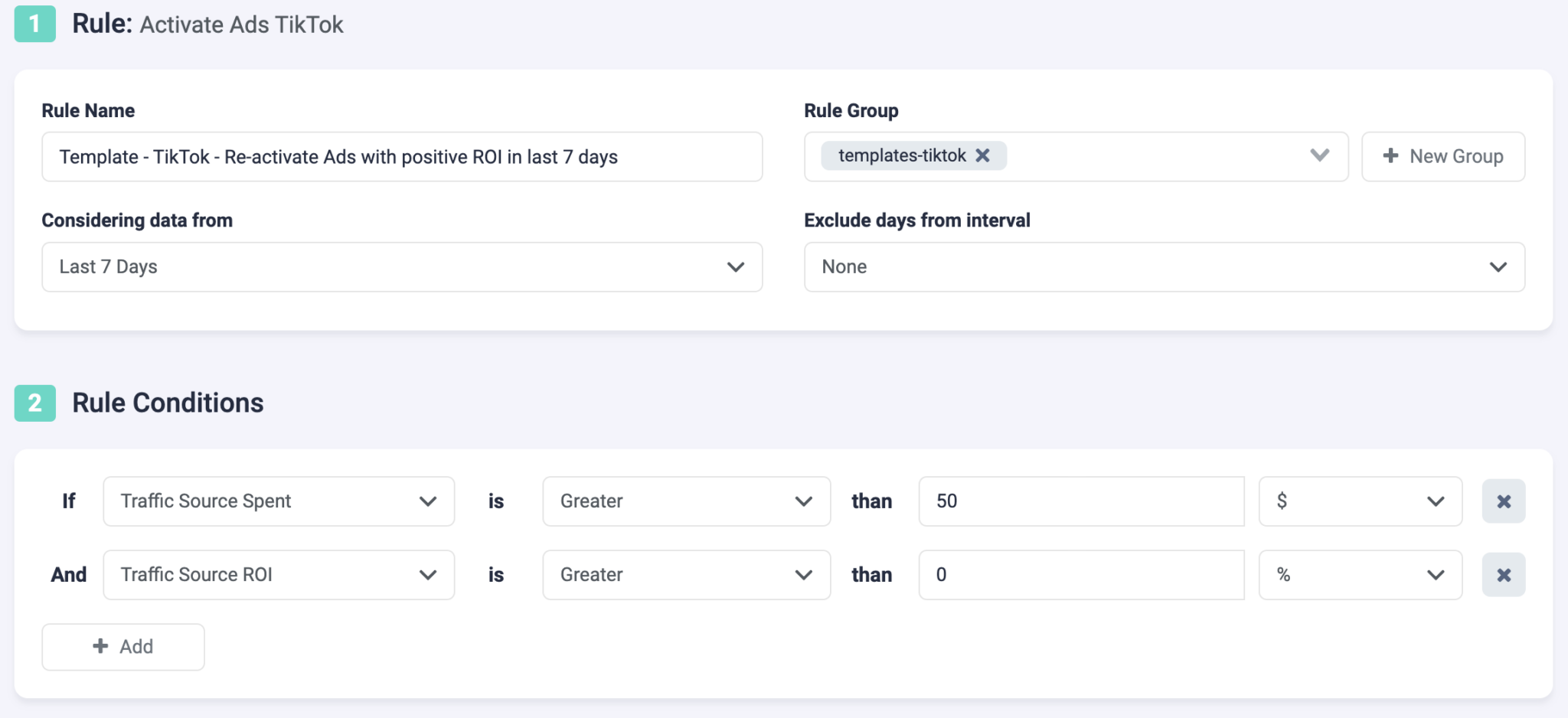The height and width of the screenshot is (718, 1568).
Task: Delete the Traffic Source Spent condition row
Action: [x=1503, y=501]
